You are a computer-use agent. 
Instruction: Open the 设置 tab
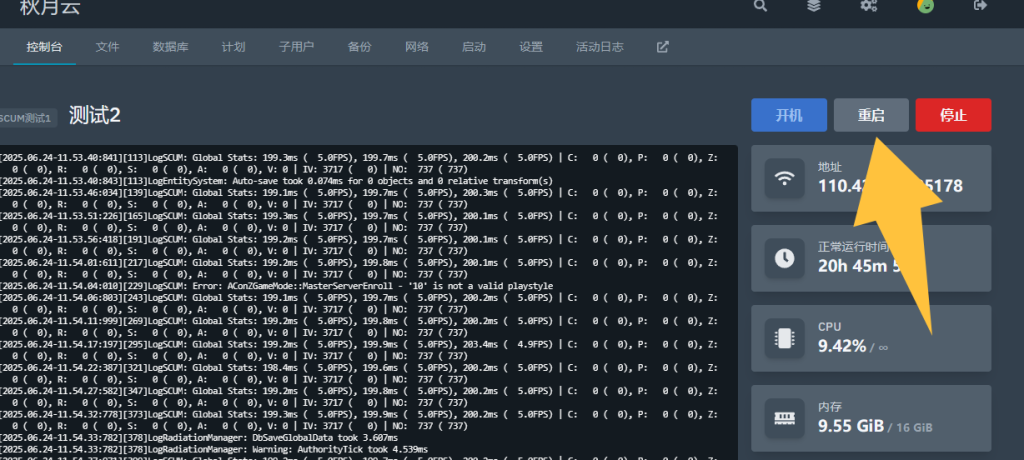coord(531,47)
